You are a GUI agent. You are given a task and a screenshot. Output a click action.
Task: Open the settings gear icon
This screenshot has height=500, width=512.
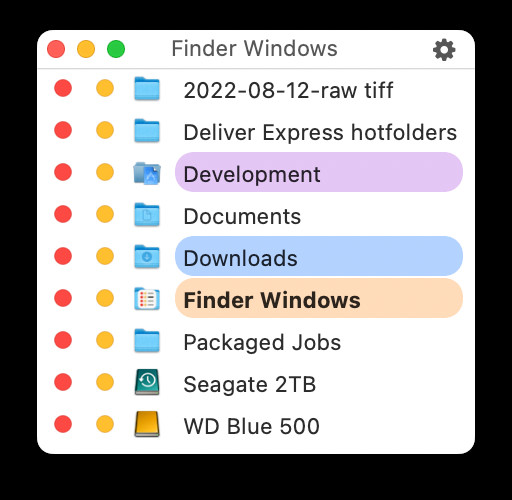444,50
